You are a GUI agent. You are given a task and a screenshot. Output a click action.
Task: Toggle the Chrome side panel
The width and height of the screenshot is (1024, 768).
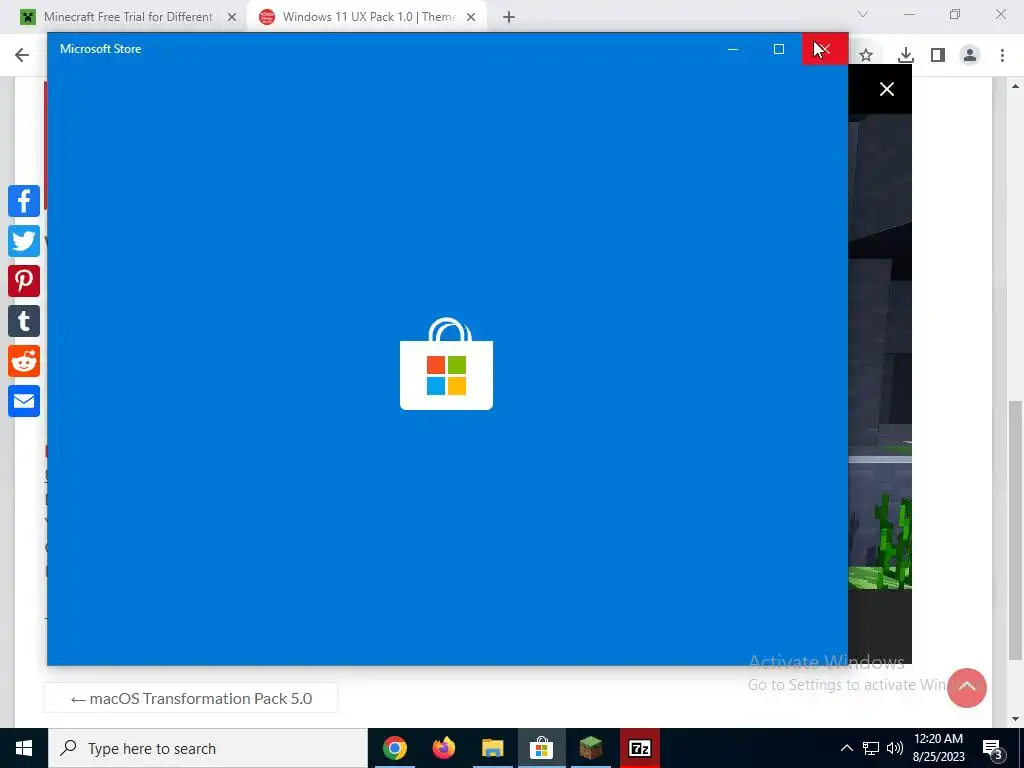tap(938, 56)
